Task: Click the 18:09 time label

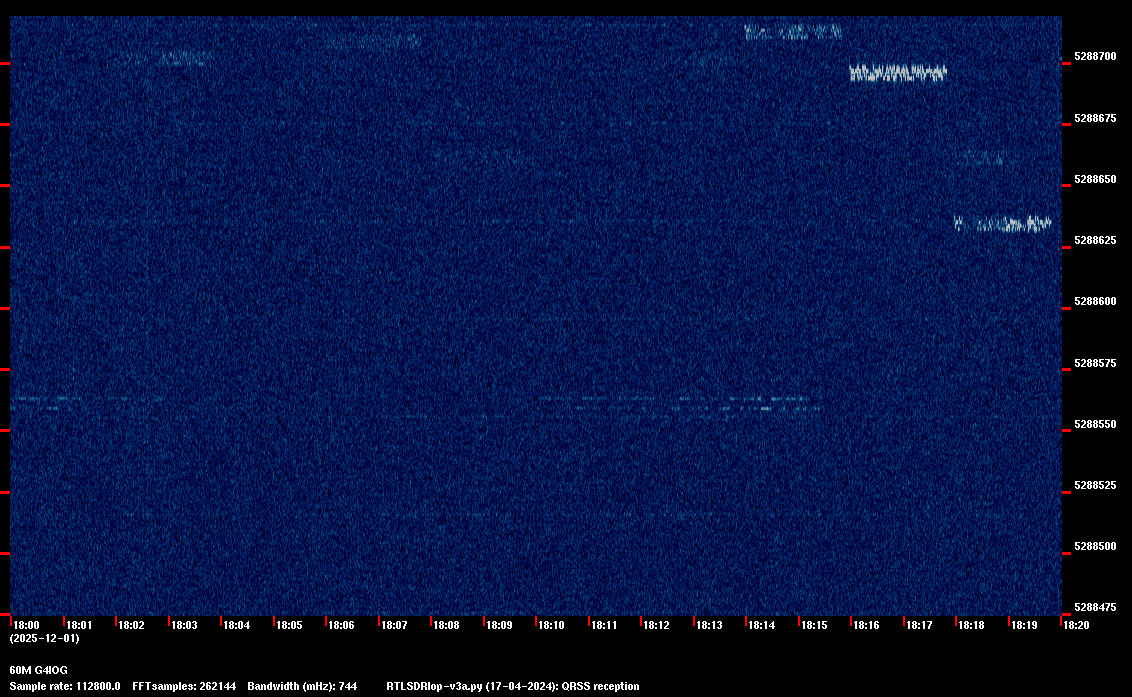Action: (x=500, y=625)
